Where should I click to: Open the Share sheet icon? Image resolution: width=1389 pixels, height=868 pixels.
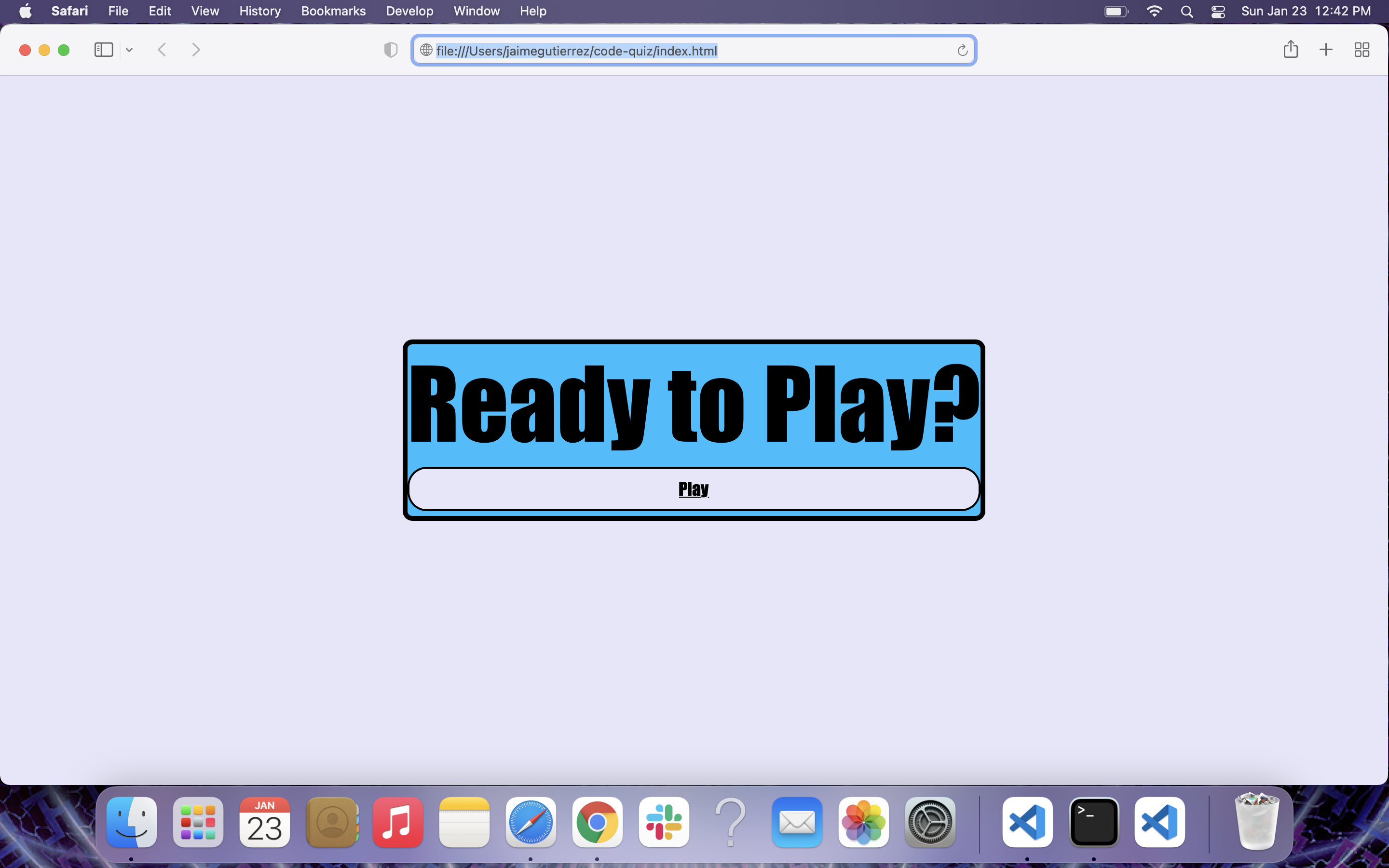(x=1290, y=49)
